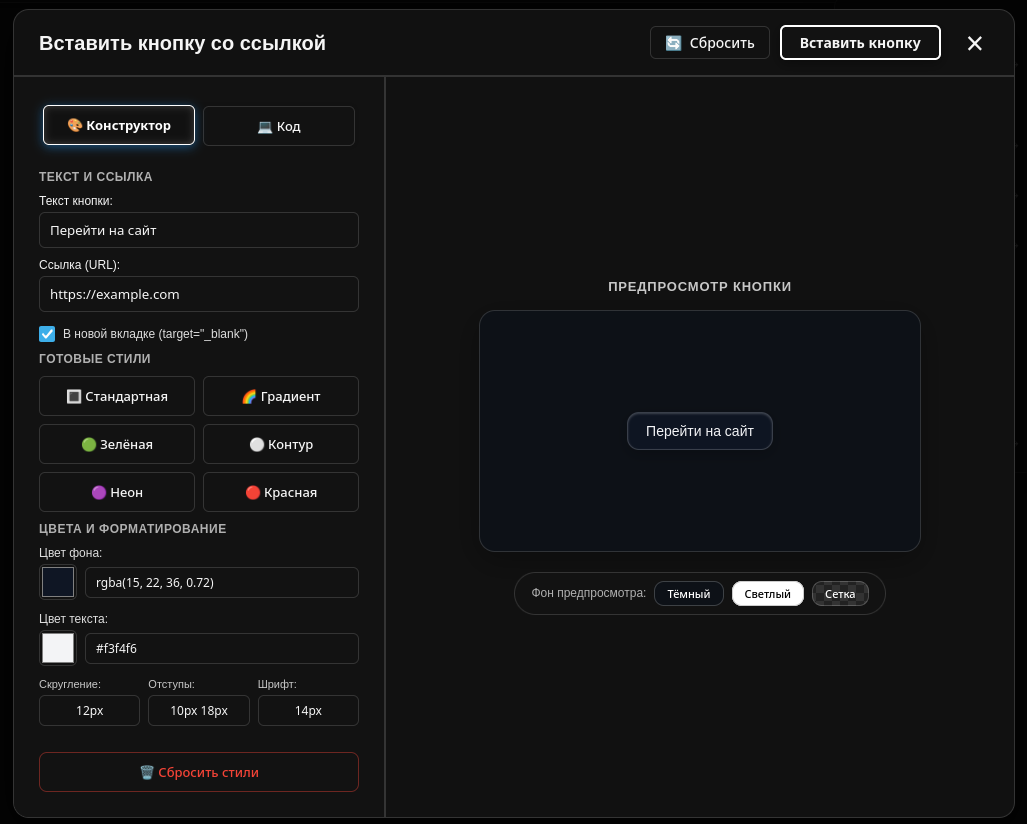This screenshot has width=1027, height=824.
Task: Click the square icon on Стандартная
Action: point(74,396)
